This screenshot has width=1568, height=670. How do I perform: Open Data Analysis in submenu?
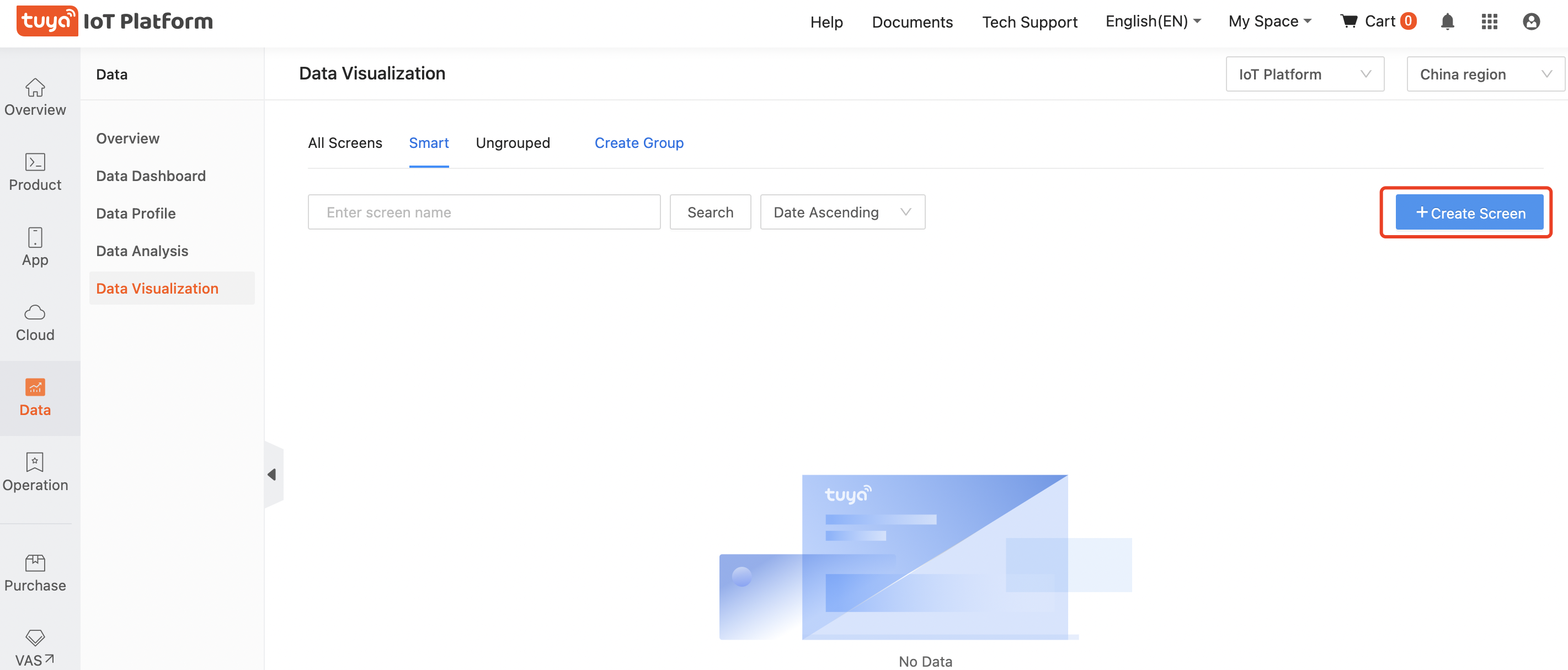[142, 251]
